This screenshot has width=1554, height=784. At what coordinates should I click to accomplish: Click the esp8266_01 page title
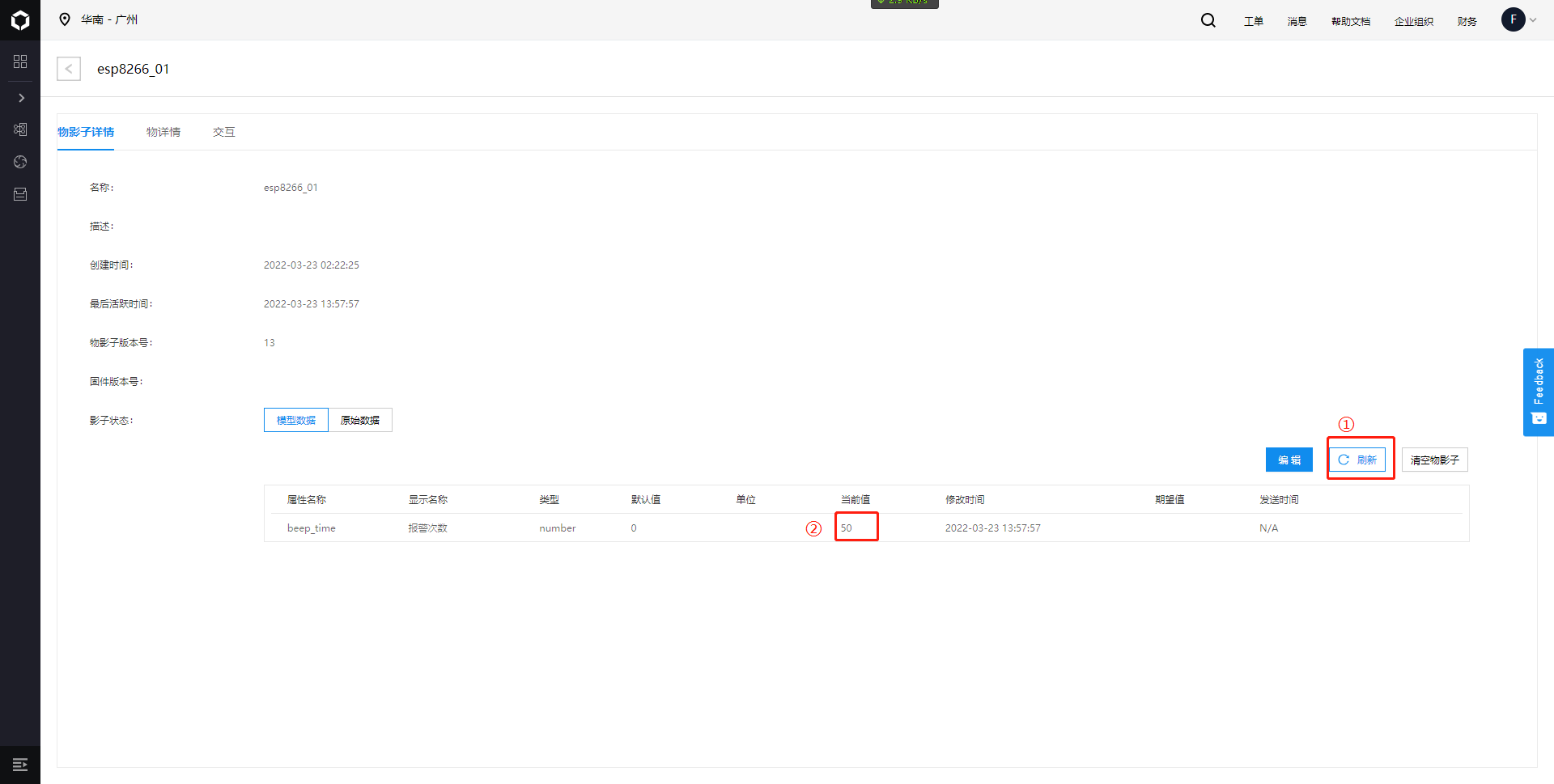point(134,69)
